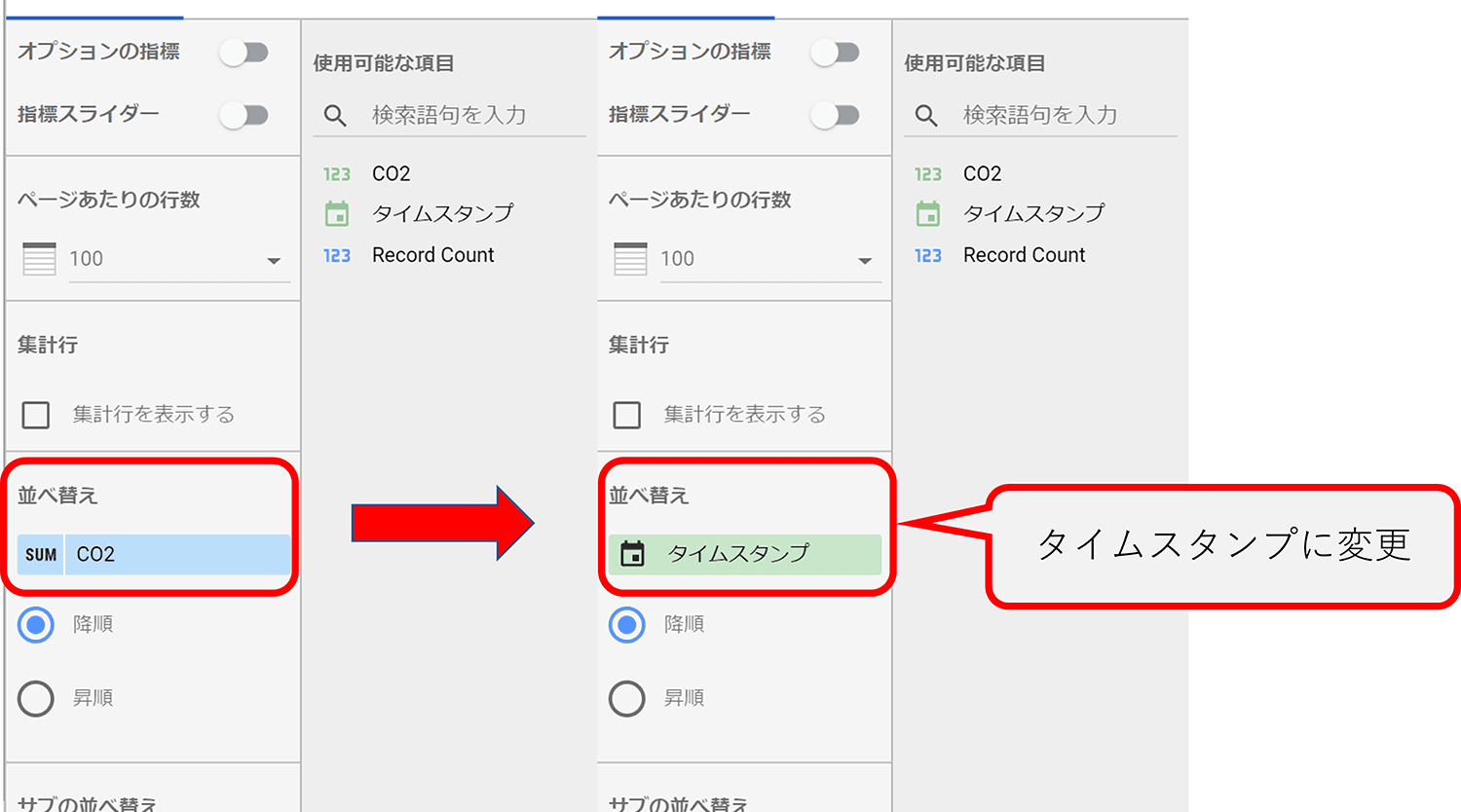Toggle オプションの指標 switch in left panel
Viewport: 1461px width, 812px height.
pyautogui.click(x=243, y=53)
